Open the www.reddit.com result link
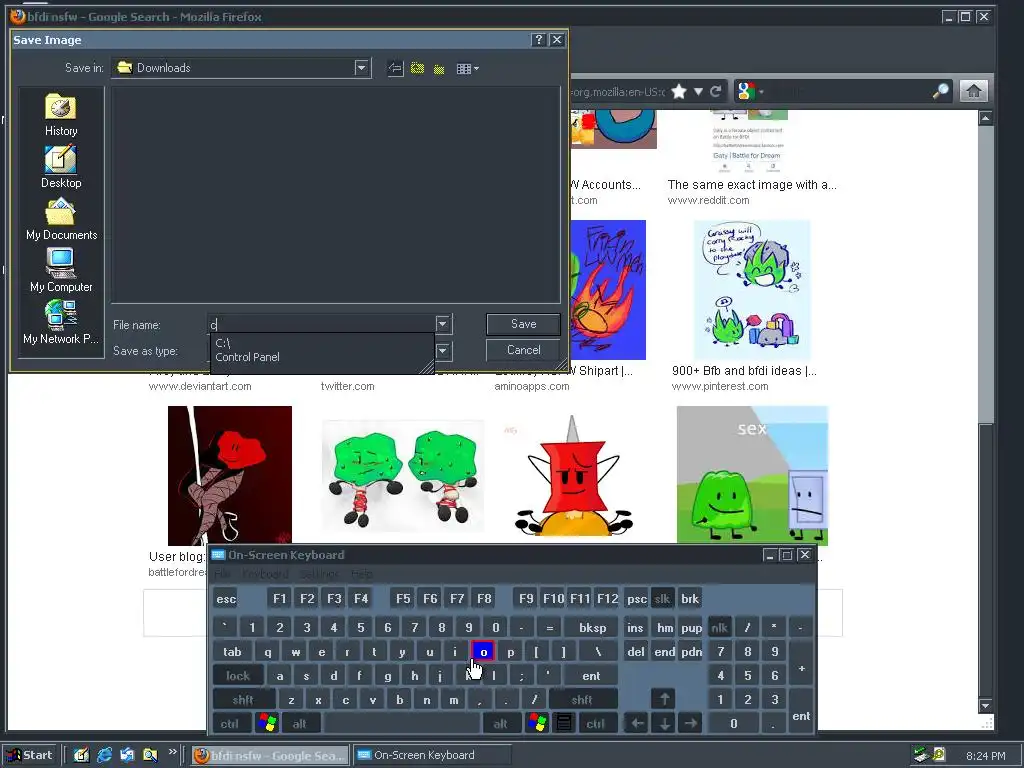1024x768 pixels. click(x=709, y=200)
